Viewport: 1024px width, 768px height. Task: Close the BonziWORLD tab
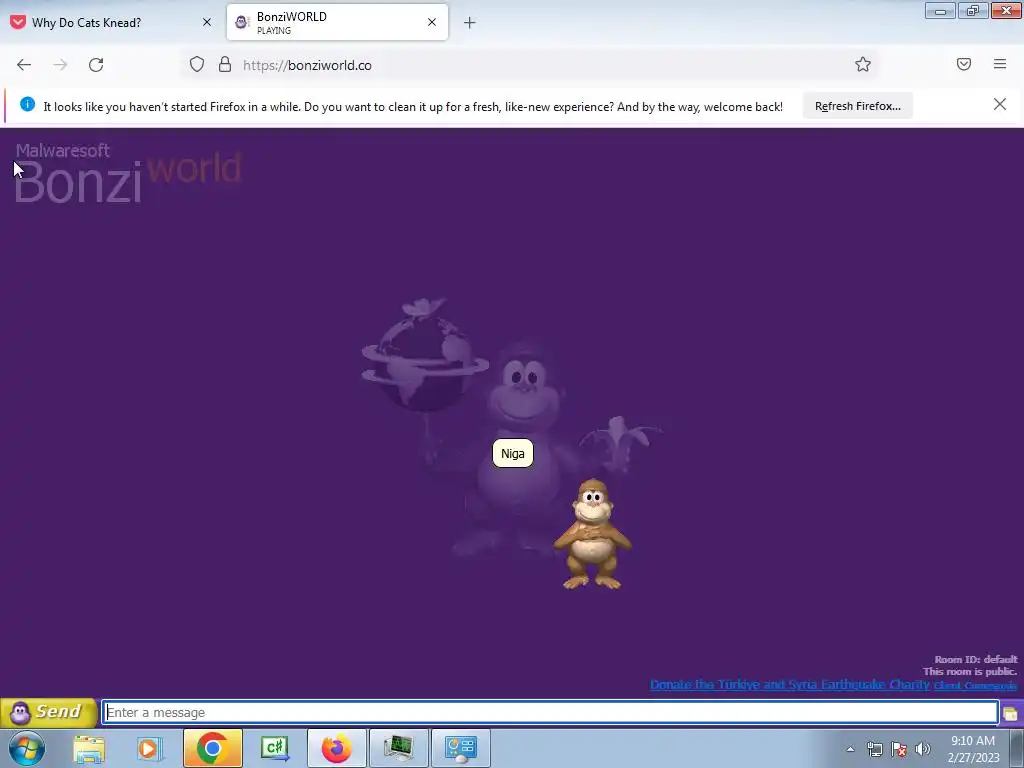click(x=432, y=22)
